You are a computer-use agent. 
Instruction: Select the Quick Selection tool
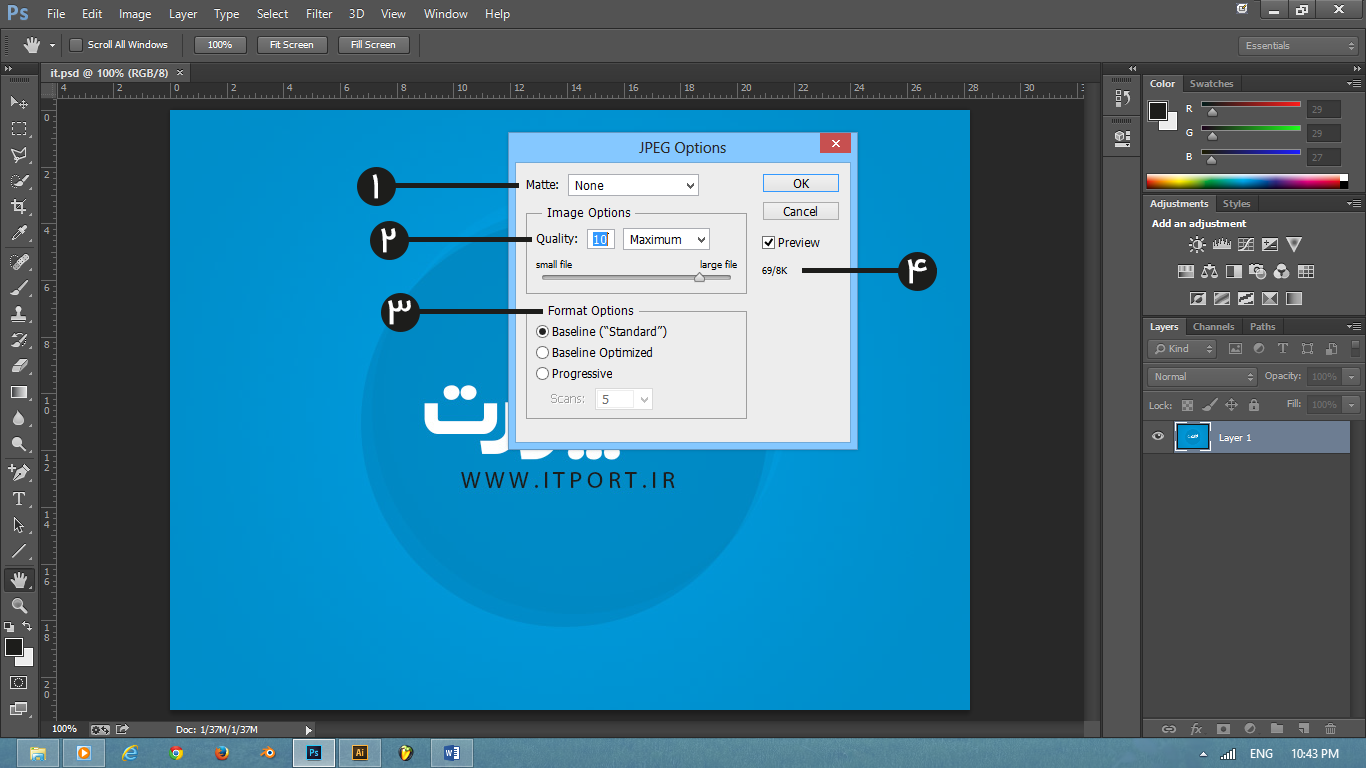(x=19, y=181)
